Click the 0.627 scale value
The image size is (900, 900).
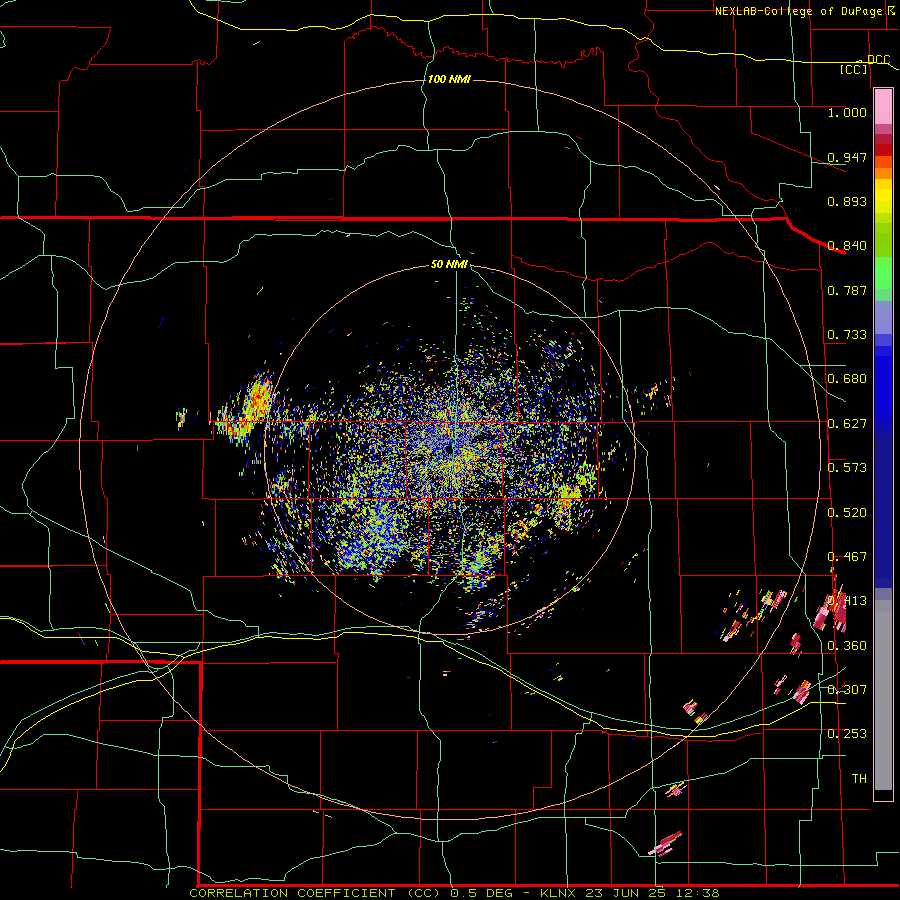pyautogui.click(x=847, y=424)
